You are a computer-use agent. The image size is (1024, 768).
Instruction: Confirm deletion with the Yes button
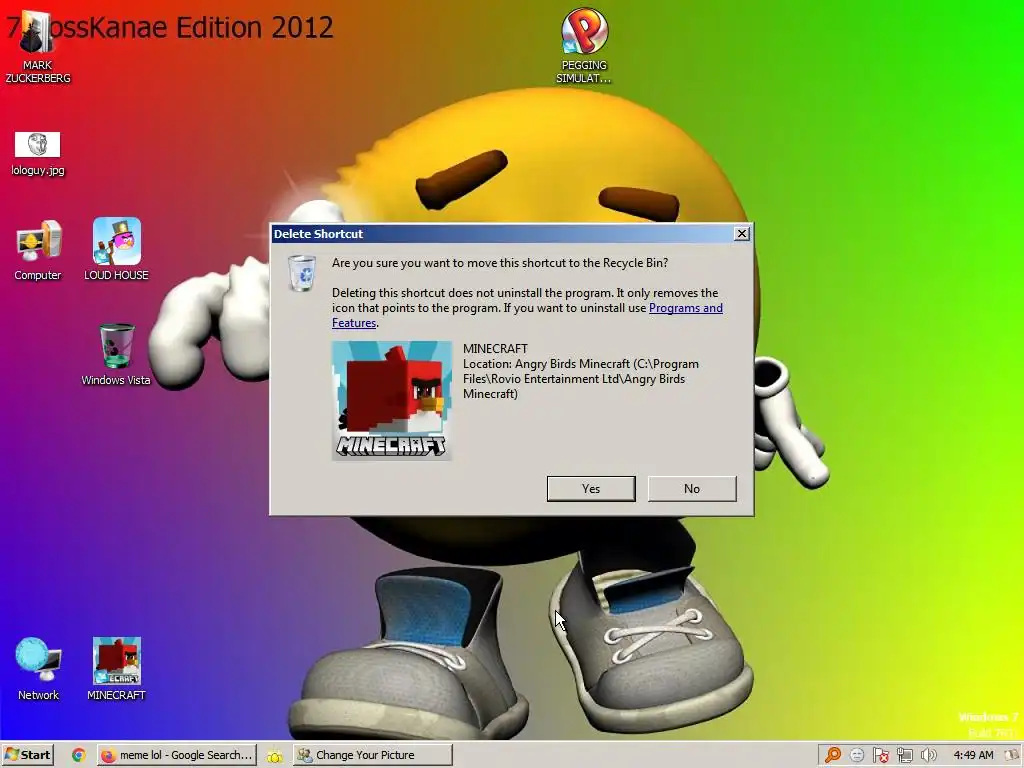590,488
